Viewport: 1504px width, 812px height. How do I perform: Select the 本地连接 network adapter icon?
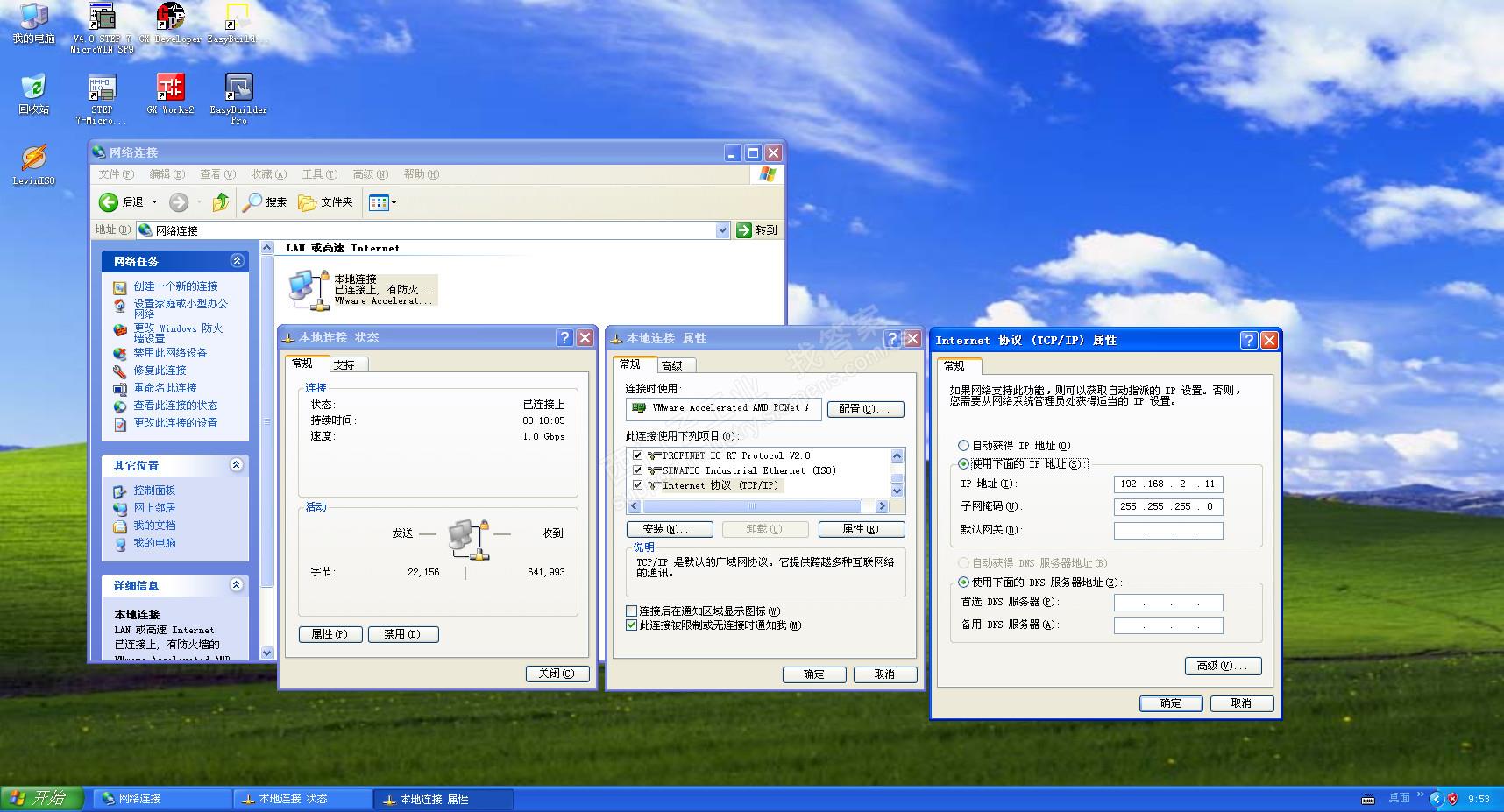(x=309, y=290)
